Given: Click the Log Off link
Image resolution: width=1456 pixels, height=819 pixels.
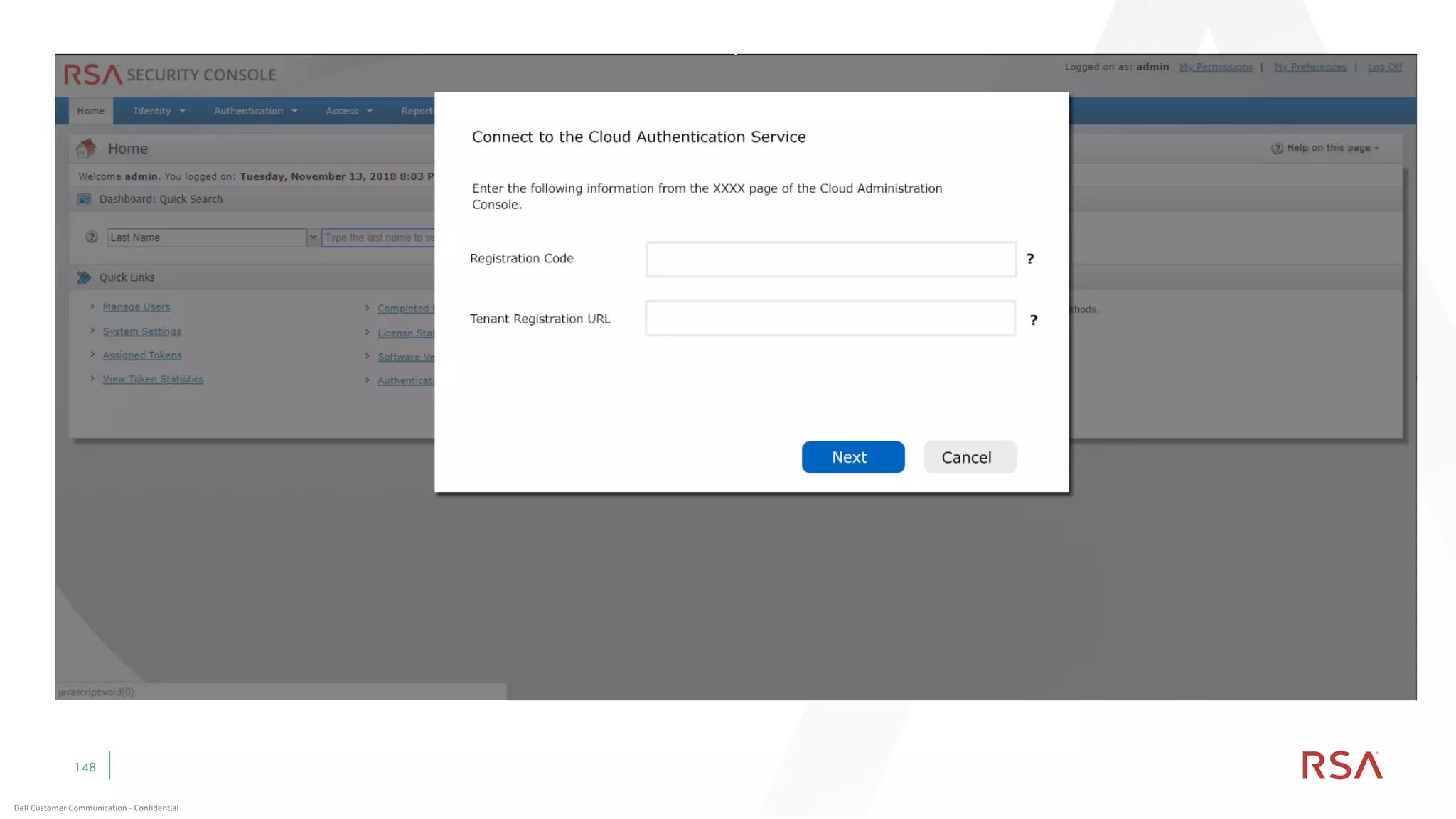Looking at the screenshot, I should click(1385, 67).
